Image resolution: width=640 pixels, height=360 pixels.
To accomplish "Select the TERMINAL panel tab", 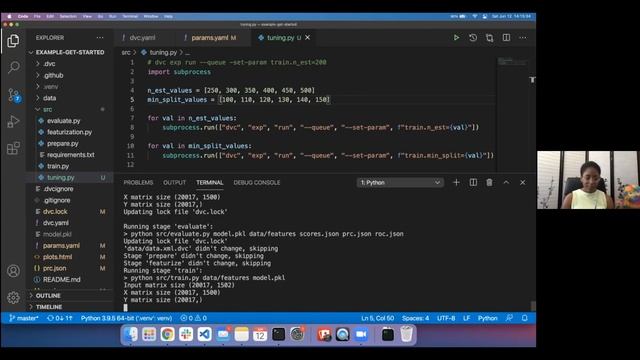I will pos(209,182).
